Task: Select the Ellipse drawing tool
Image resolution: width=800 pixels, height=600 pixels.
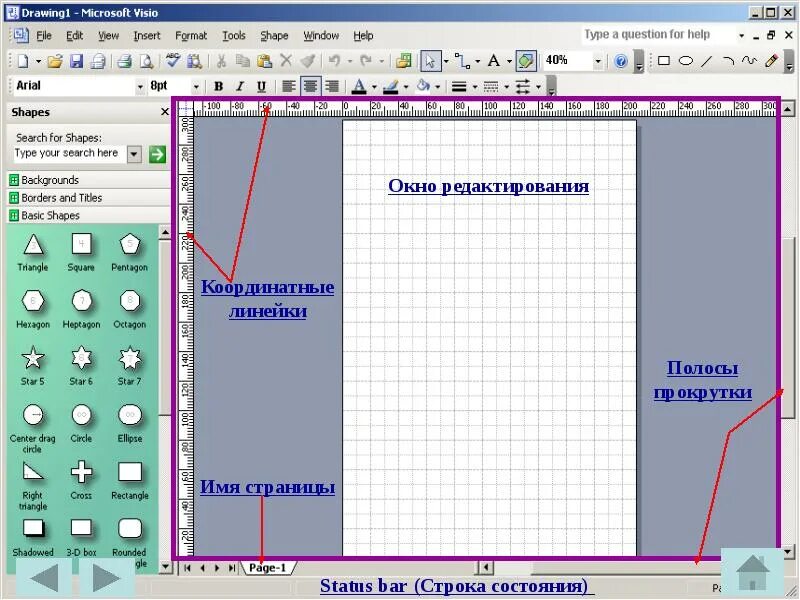Action: 686,61
